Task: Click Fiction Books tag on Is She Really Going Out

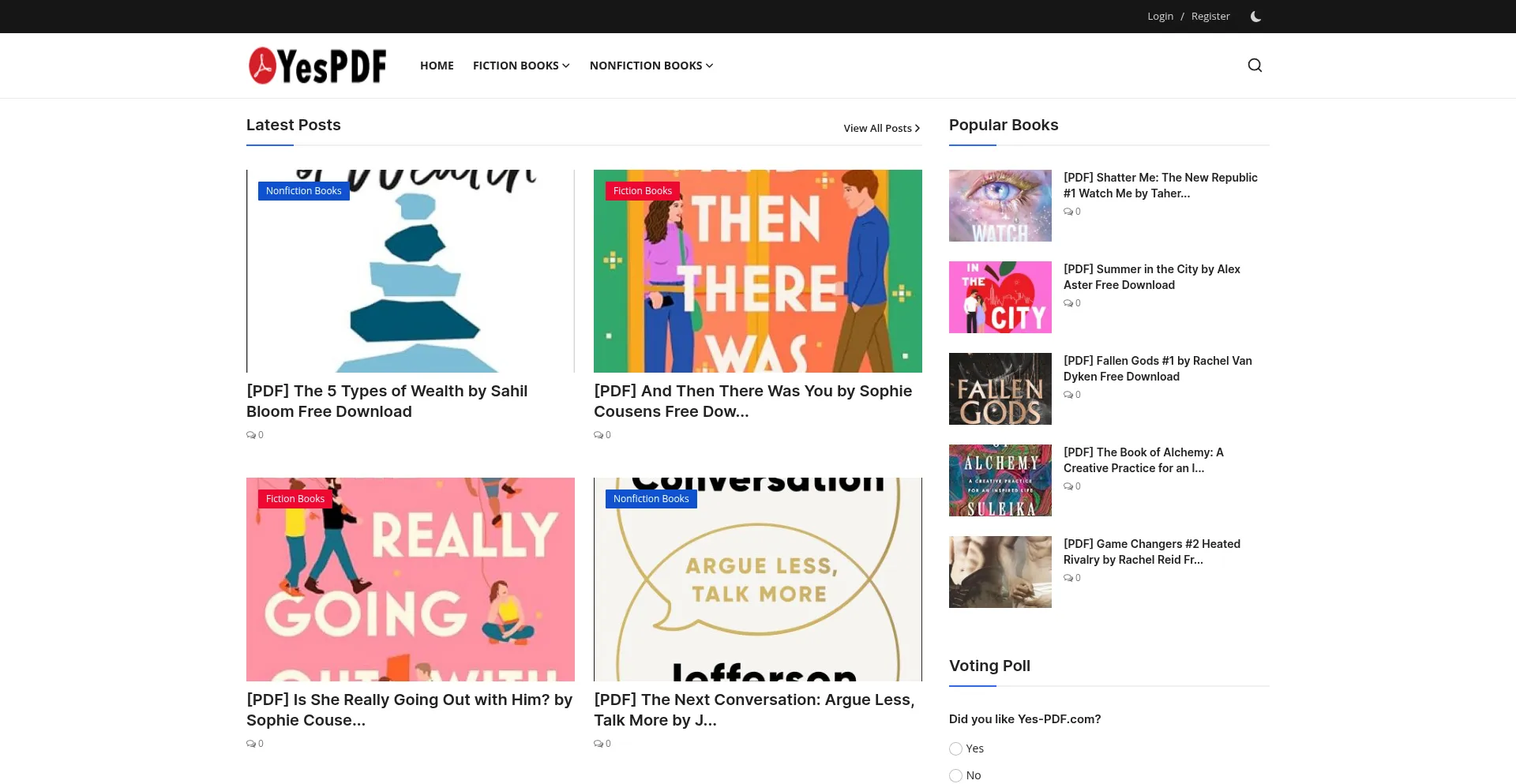Action: [295, 499]
